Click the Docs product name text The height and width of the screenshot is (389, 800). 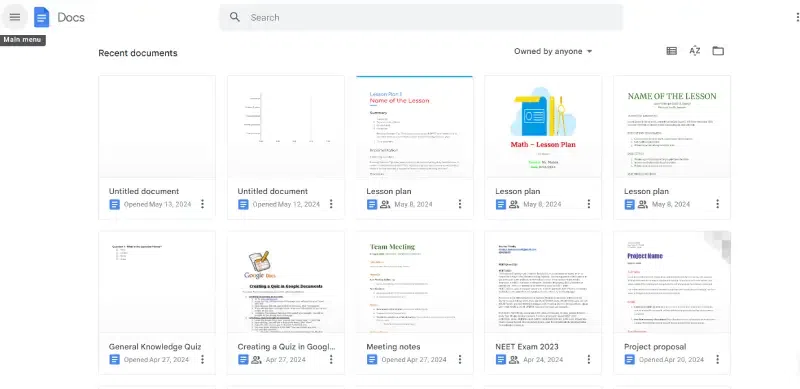coord(71,17)
